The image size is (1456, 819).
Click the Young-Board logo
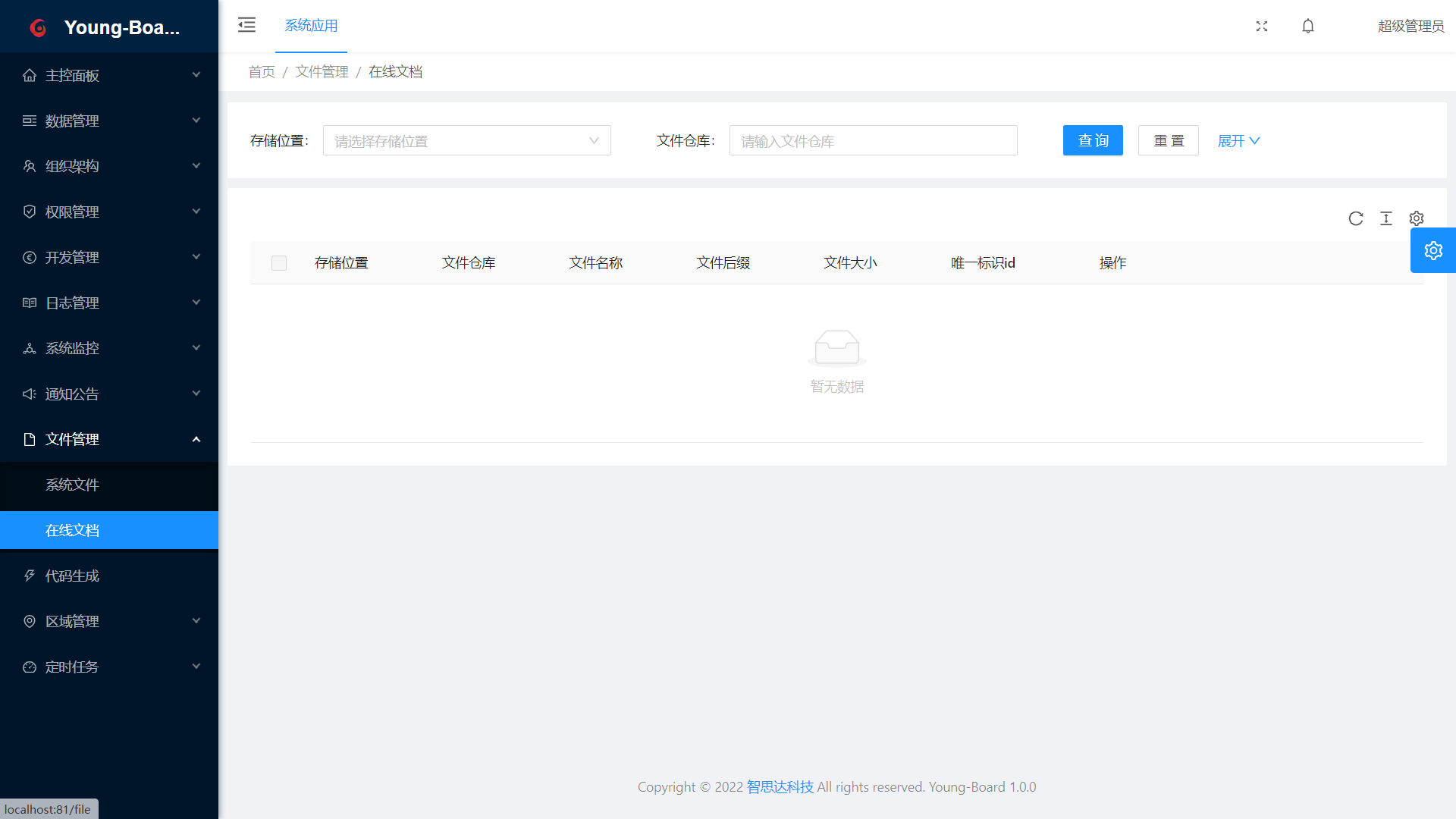point(38,27)
